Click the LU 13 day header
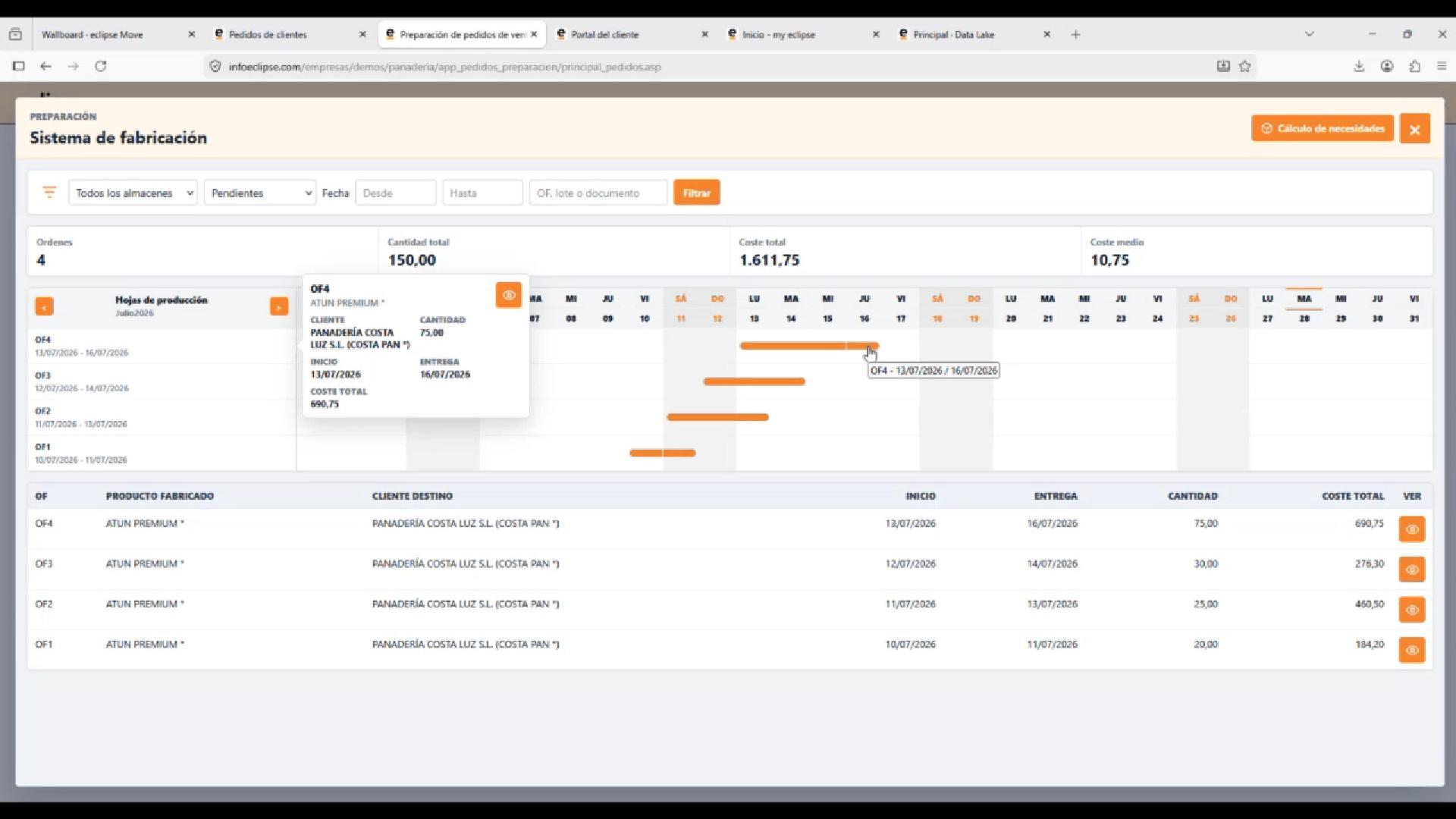1456x819 pixels. [754, 309]
